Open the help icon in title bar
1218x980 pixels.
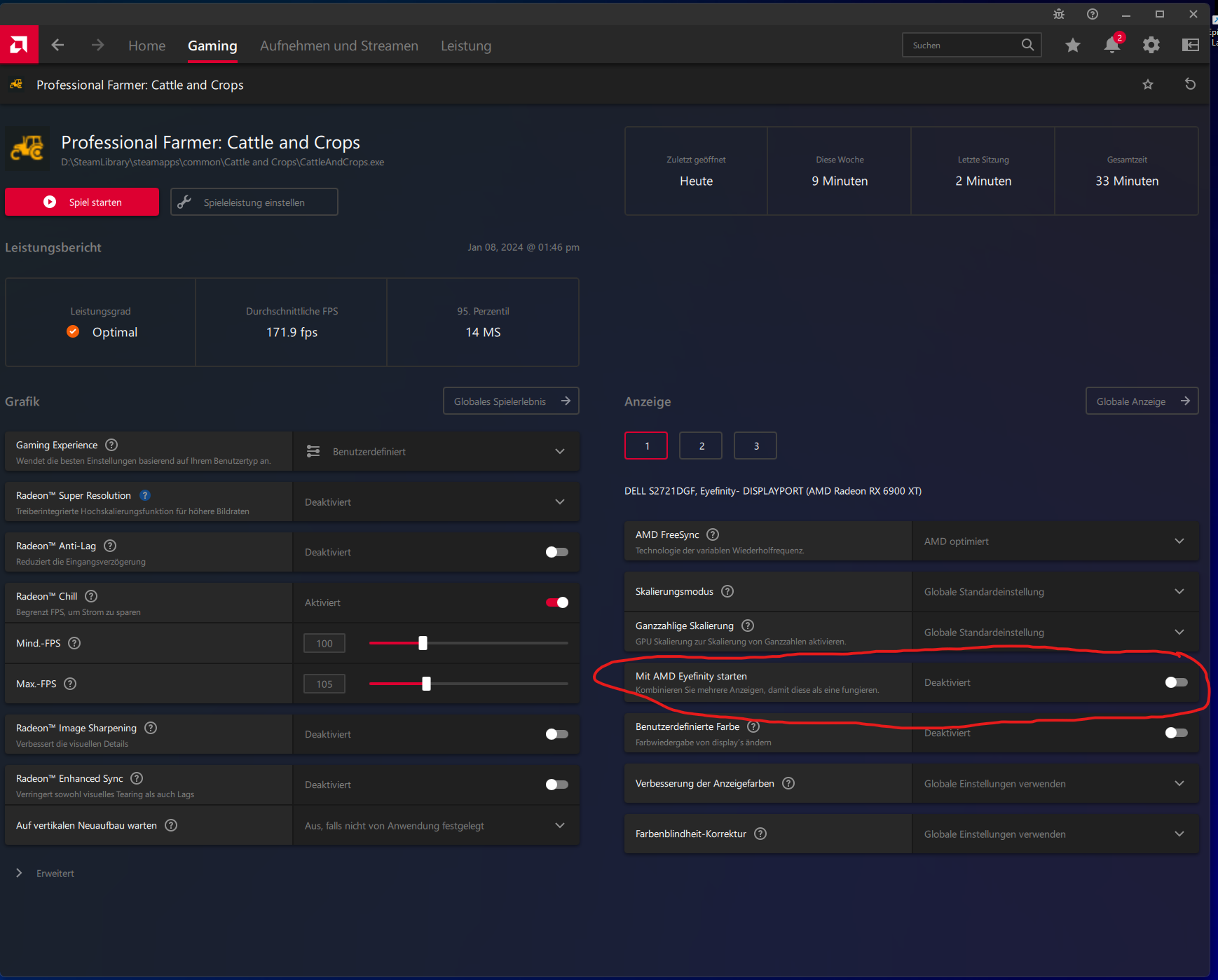pyautogui.click(x=1093, y=14)
